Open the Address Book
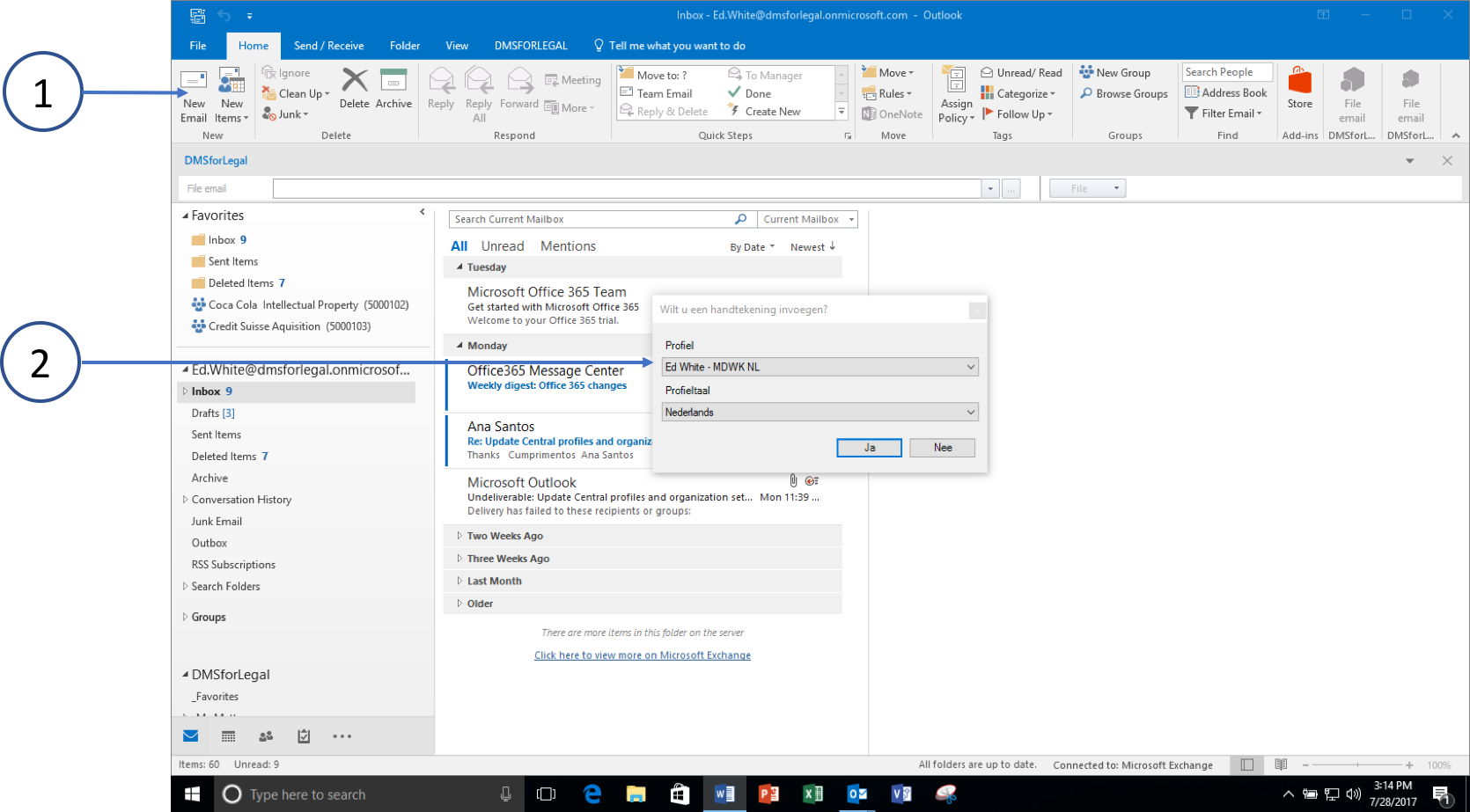Screen dimensions: 1470x812 tap(1226, 92)
